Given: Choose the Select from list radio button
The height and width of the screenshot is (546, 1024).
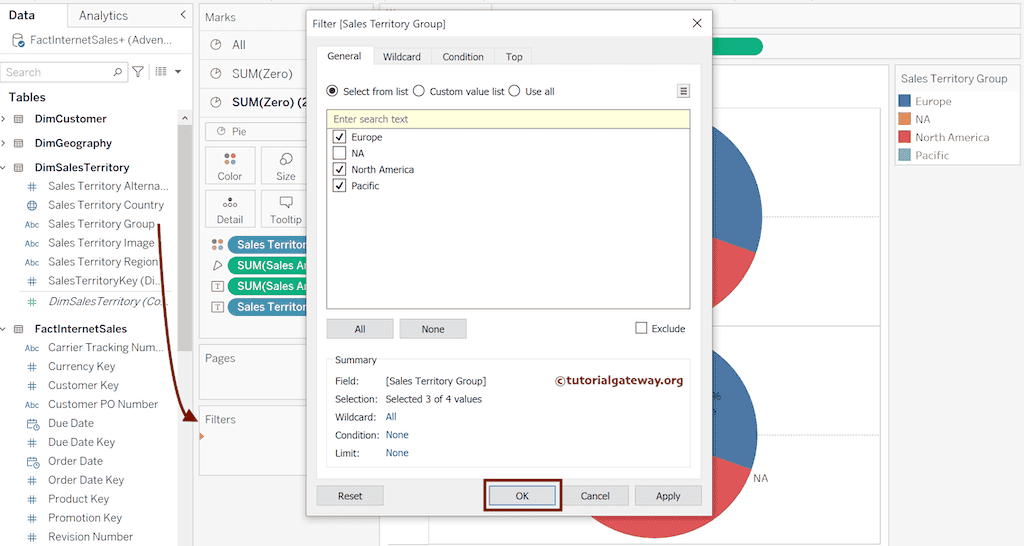Looking at the screenshot, I should coord(332,91).
